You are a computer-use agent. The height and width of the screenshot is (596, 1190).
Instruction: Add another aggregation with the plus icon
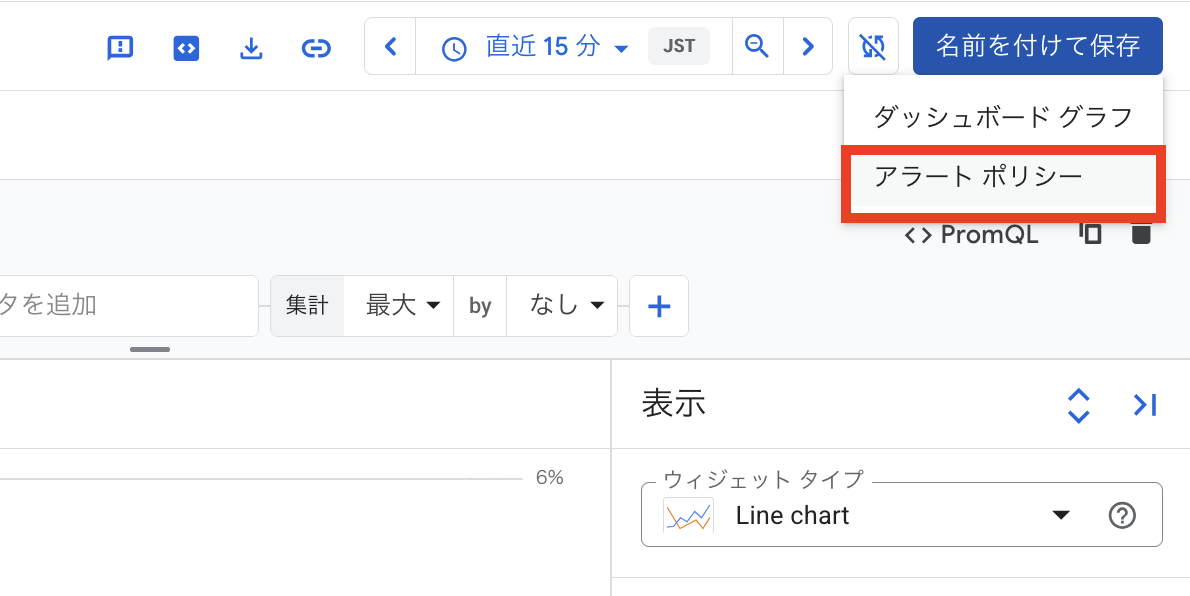pyautogui.click(x=659, y=306)
